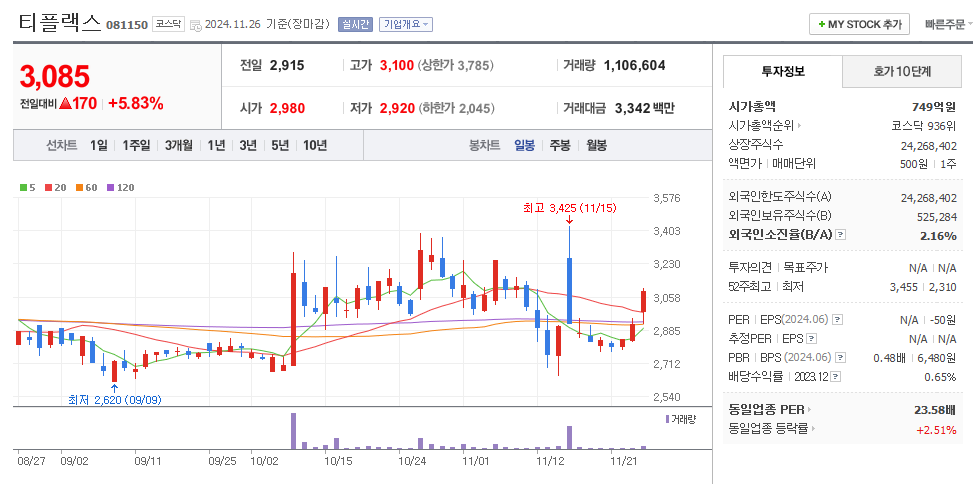Image resolution: width=980 pixels, height=484 pixels.
Task: Click the 시가총액 value 749억원
Action: point(934,107)
